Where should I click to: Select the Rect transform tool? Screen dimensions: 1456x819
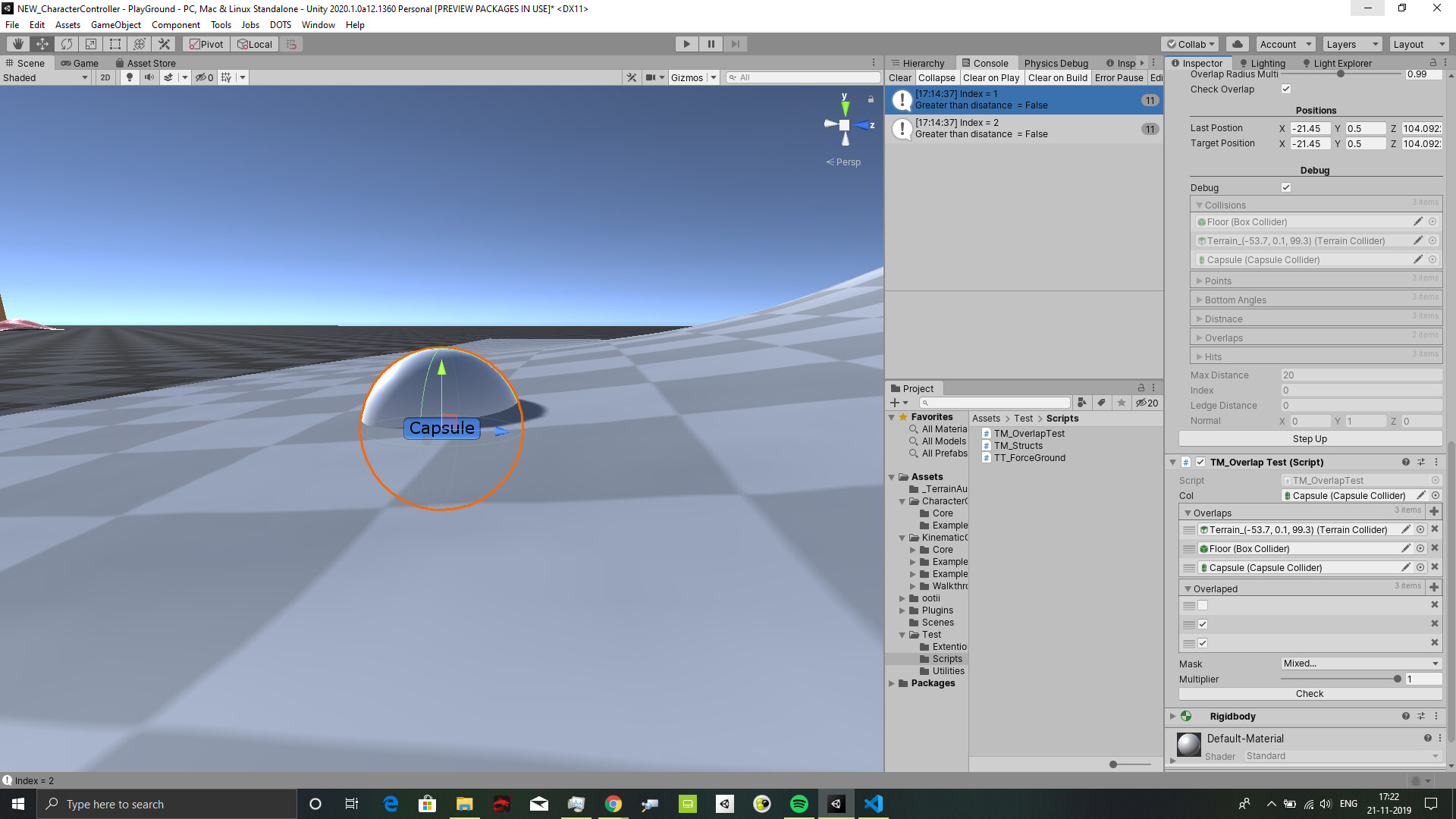115,43
